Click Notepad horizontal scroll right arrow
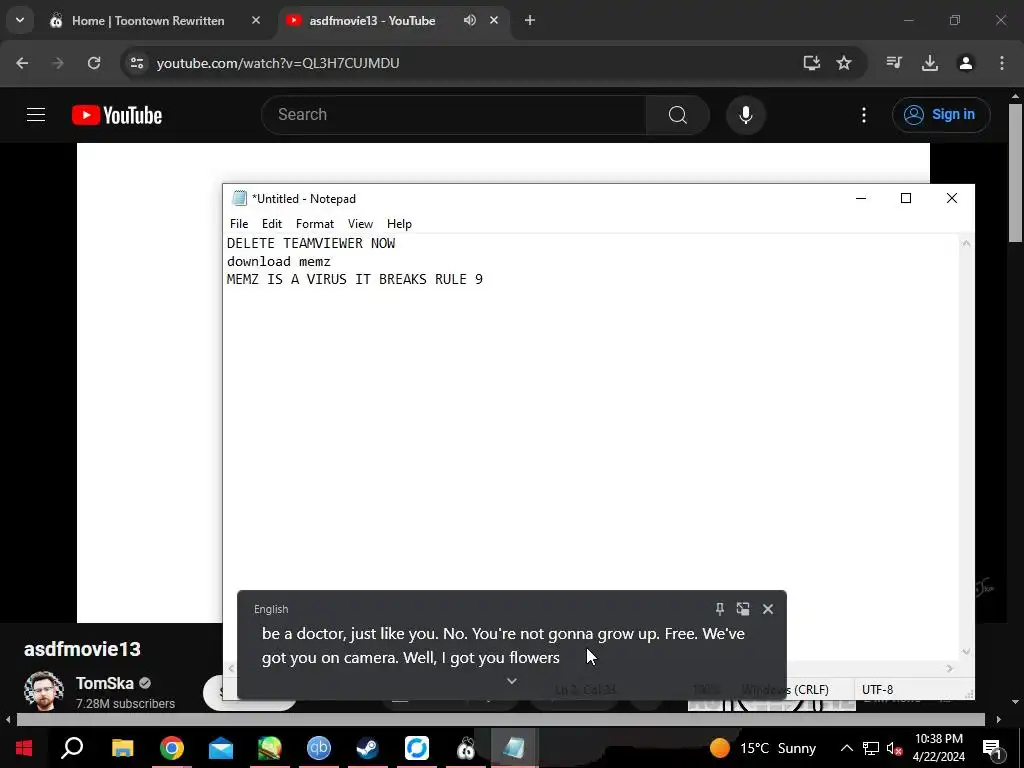 tap(950, 668)
